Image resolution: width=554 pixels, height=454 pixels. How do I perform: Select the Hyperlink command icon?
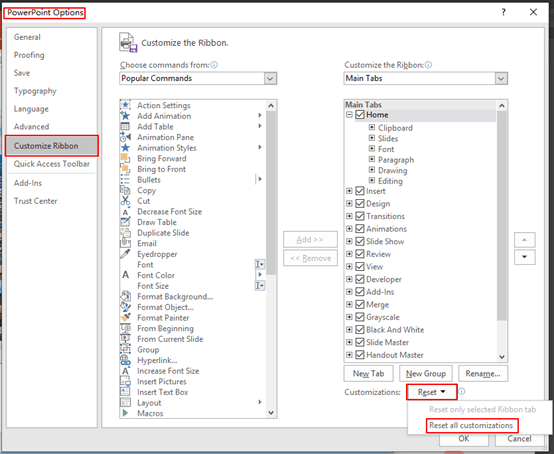[125, 360]
